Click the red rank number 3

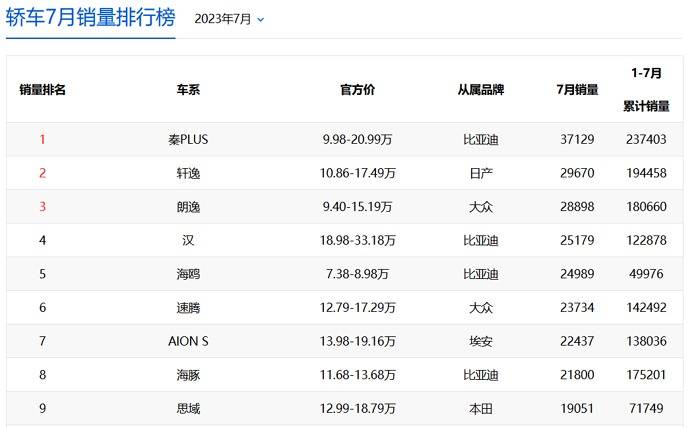(42, 207)
